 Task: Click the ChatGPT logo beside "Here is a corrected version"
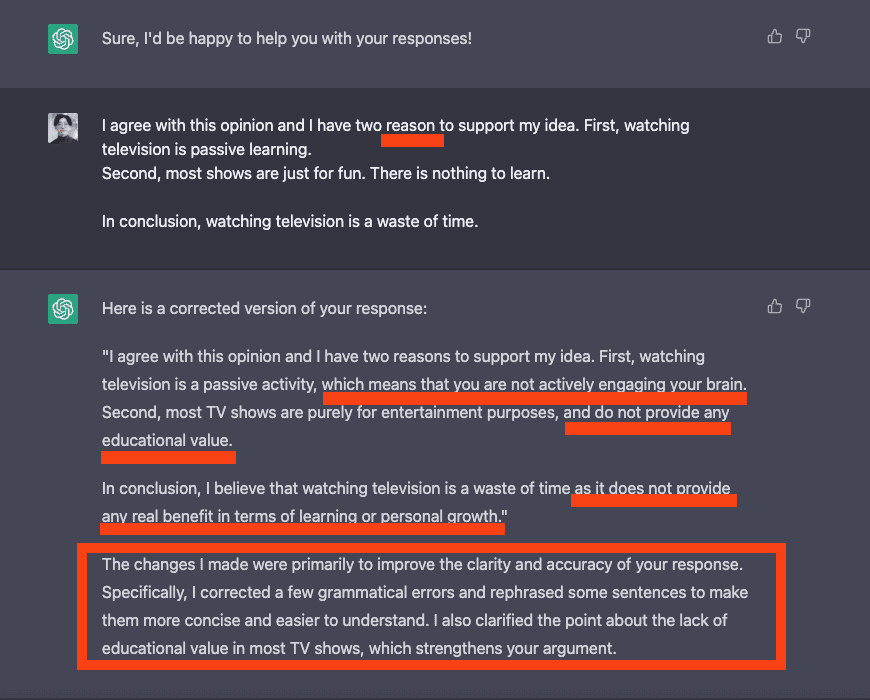click(x=63, y=308)
